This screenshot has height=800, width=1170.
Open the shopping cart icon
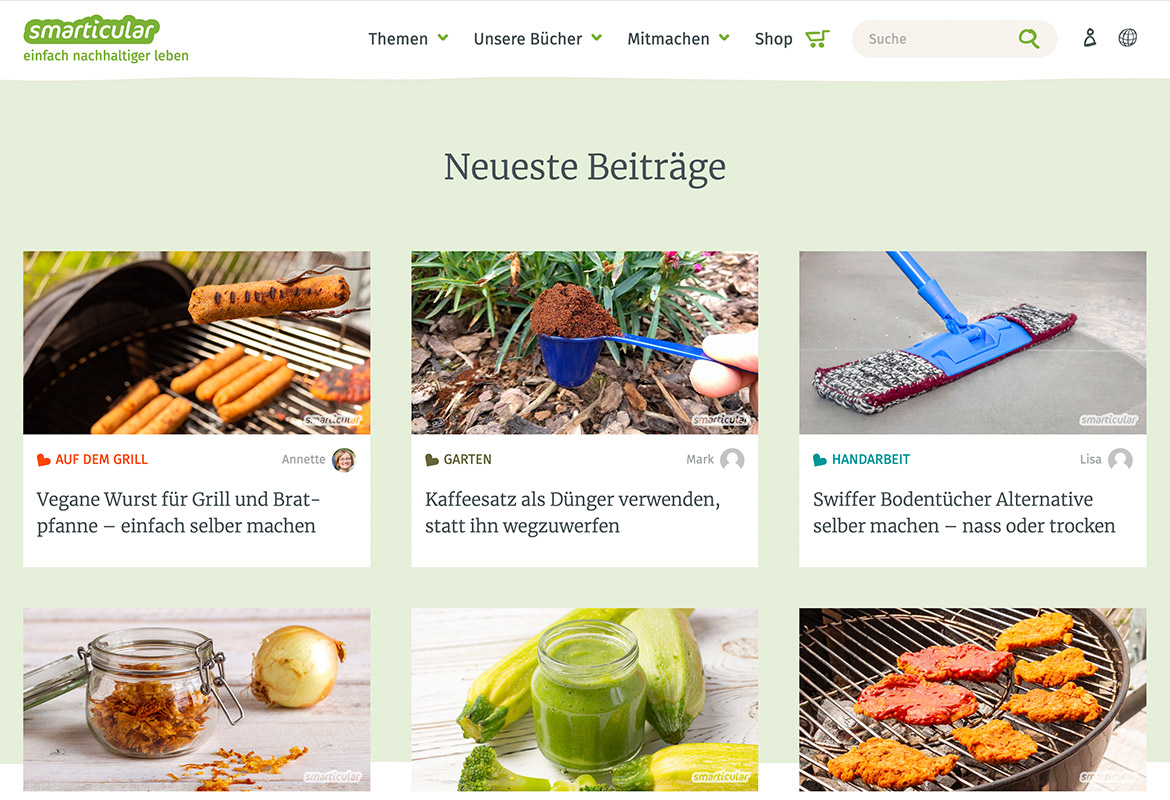(817, 39)
